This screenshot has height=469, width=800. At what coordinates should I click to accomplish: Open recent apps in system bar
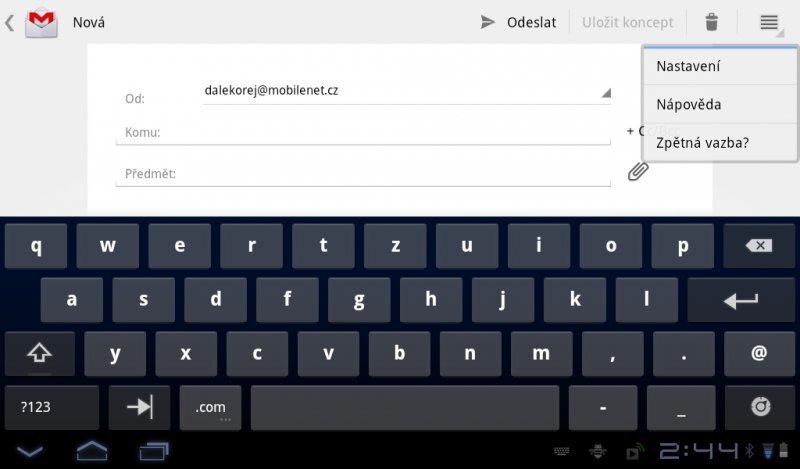pos(154,451)
